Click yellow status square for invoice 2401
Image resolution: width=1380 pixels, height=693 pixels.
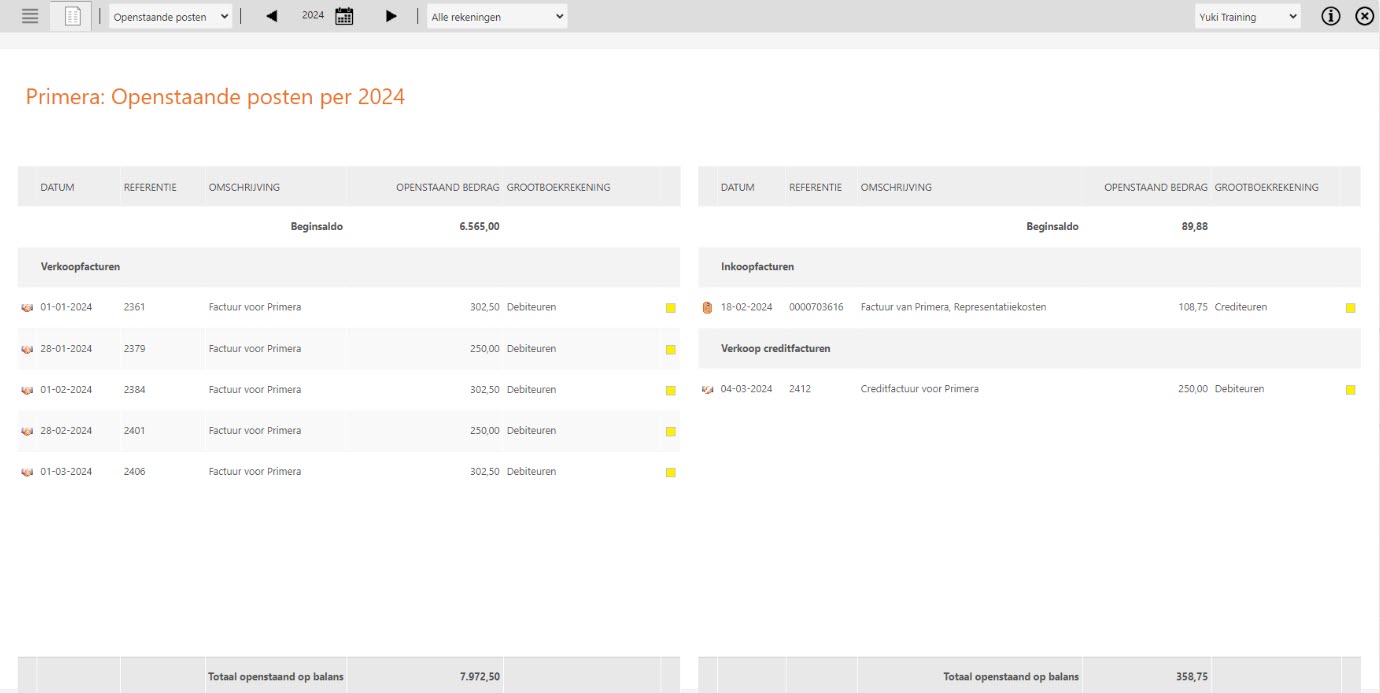670,431
